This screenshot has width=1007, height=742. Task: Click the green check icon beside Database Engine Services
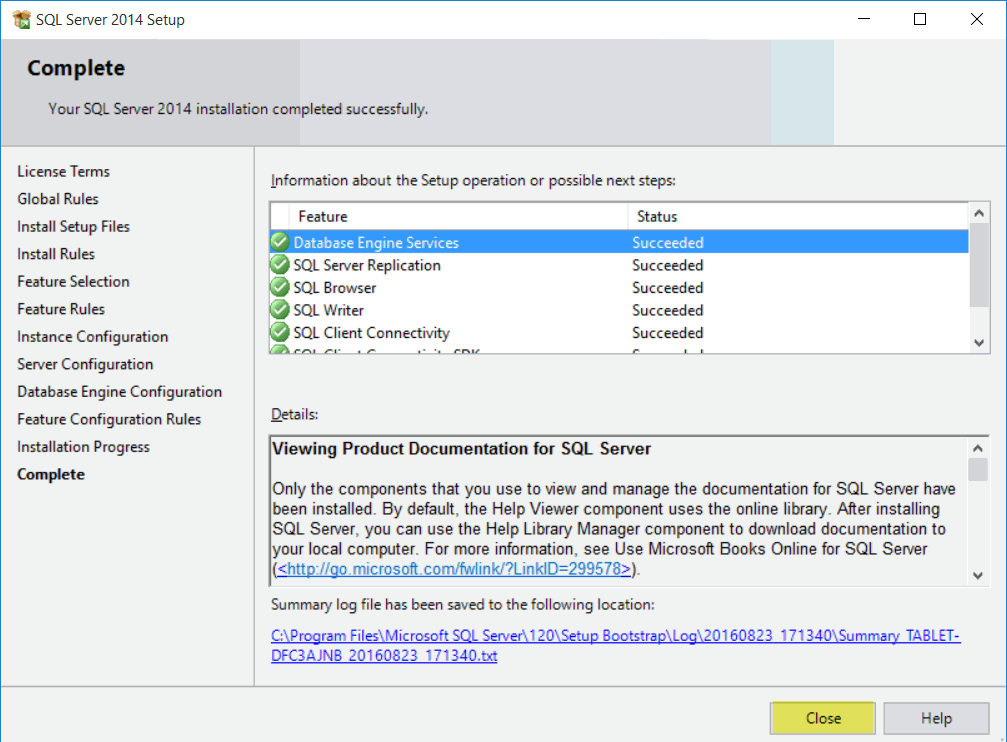click(x=279, y=242)
